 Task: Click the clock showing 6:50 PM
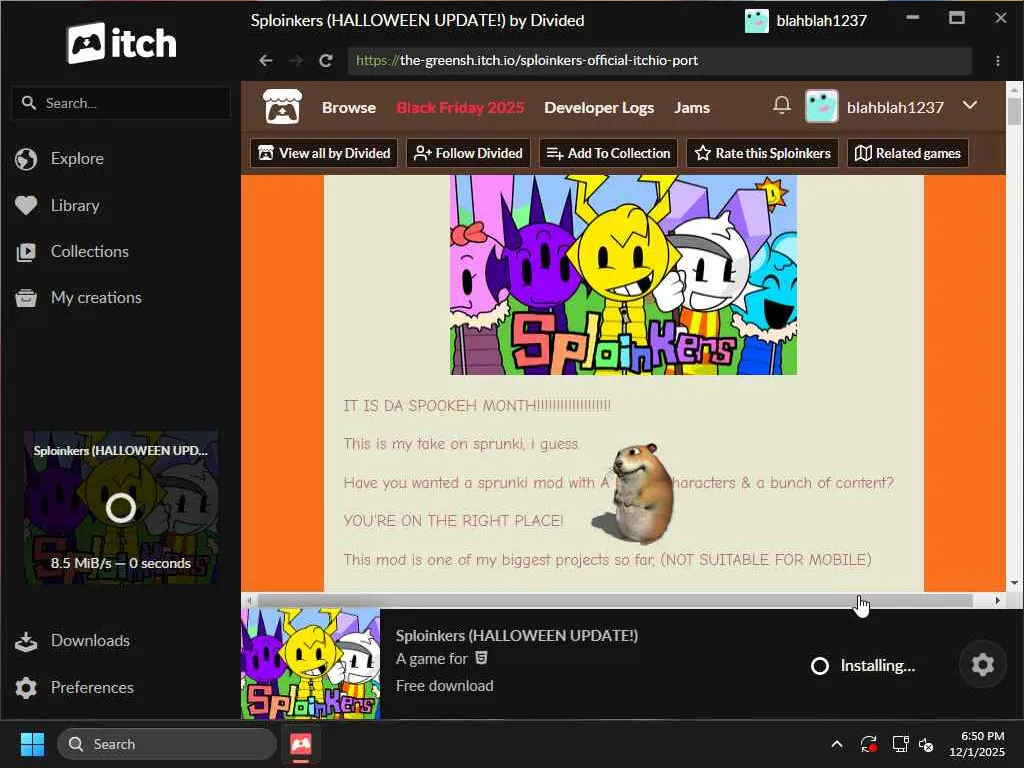coord(982,736)
